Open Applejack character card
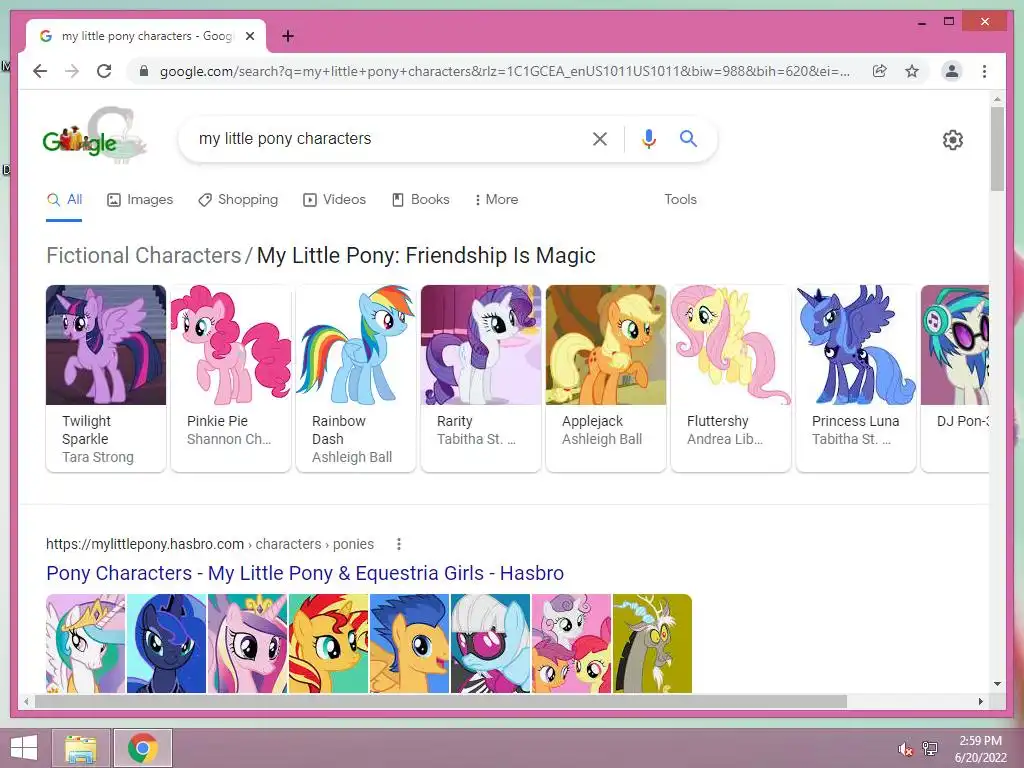1024x768 pixels. (x=606, y=377)
